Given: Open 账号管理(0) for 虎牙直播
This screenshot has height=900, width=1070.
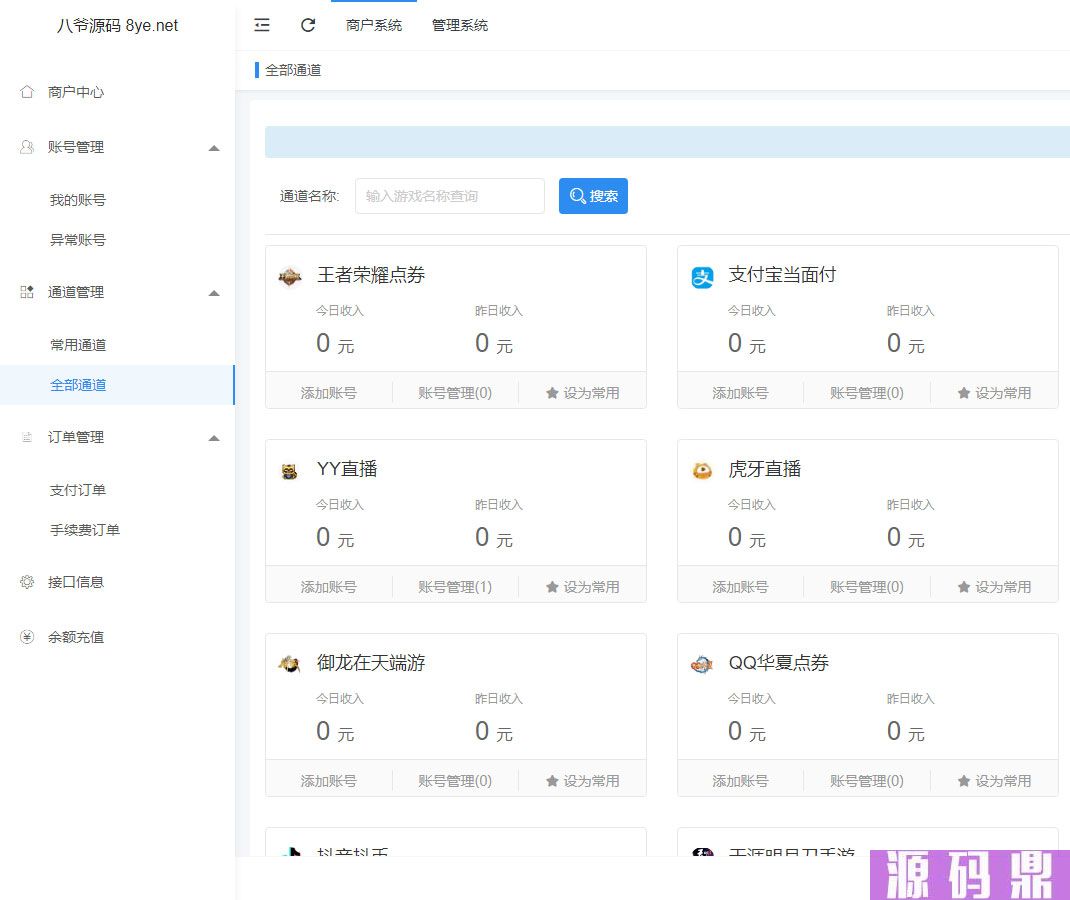Looking at the screenshot, I should click(x=867, y=587).
